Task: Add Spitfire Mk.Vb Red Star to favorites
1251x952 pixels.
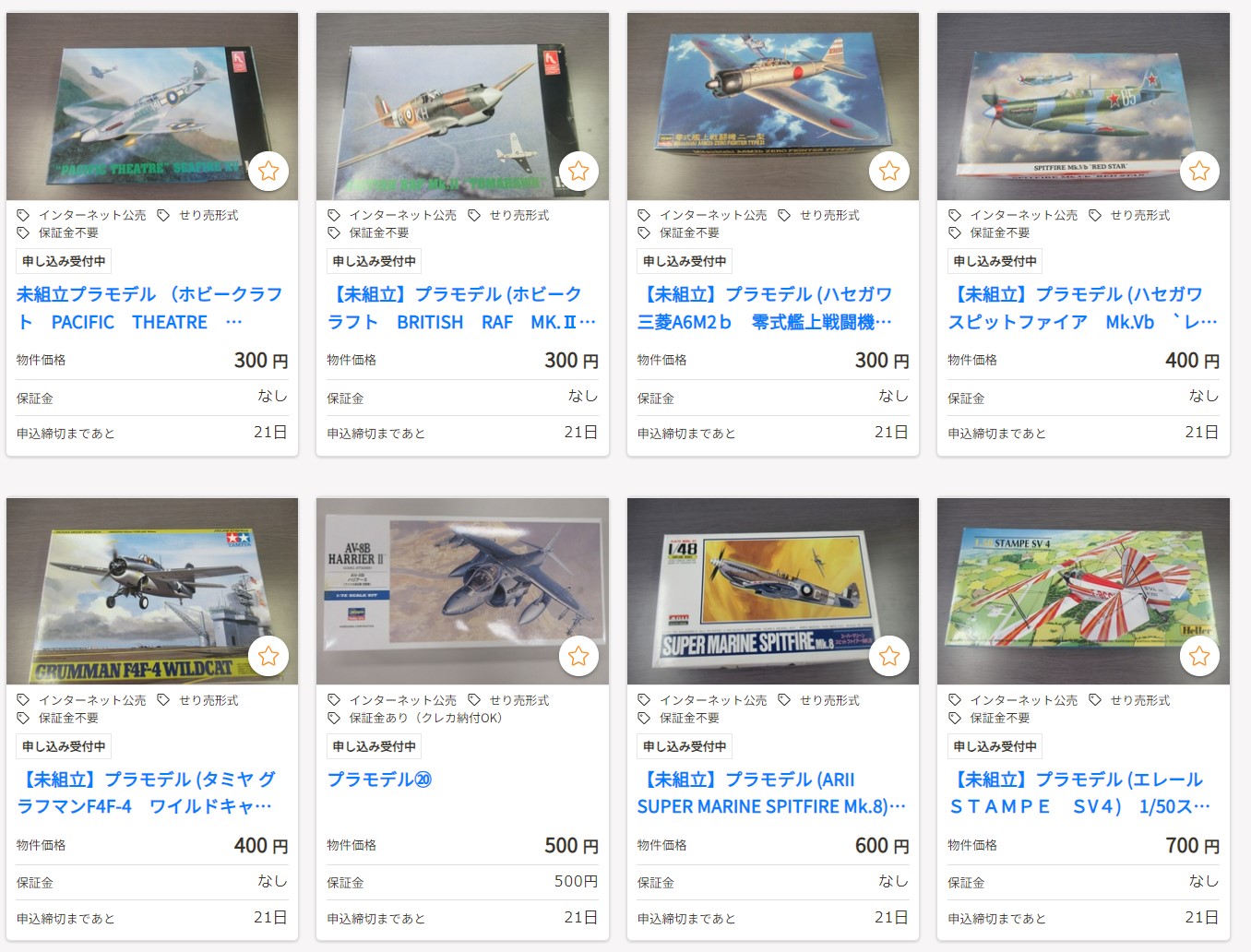Action: 1199,171
